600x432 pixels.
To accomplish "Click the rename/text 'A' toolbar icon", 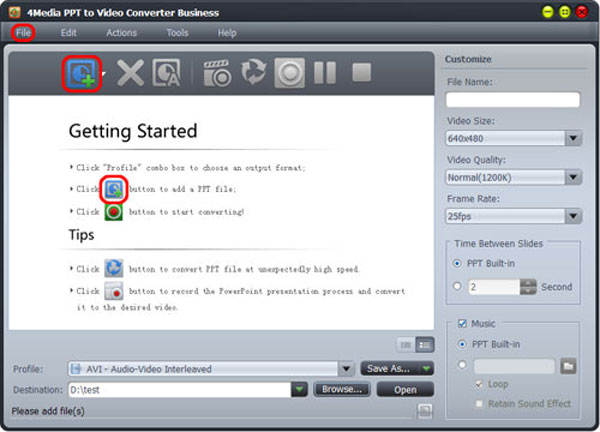I will tap(166, 72).
